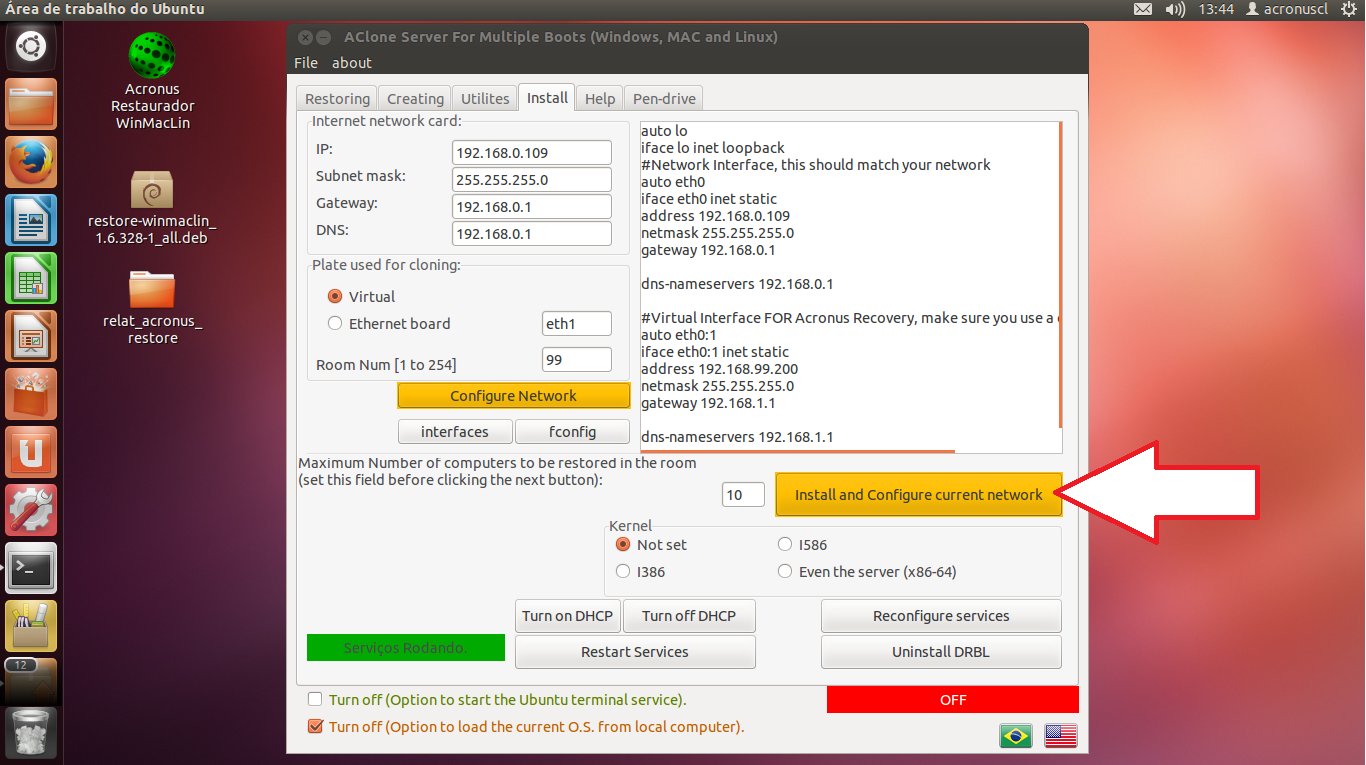Open the File menu

(x=306, y=63)
